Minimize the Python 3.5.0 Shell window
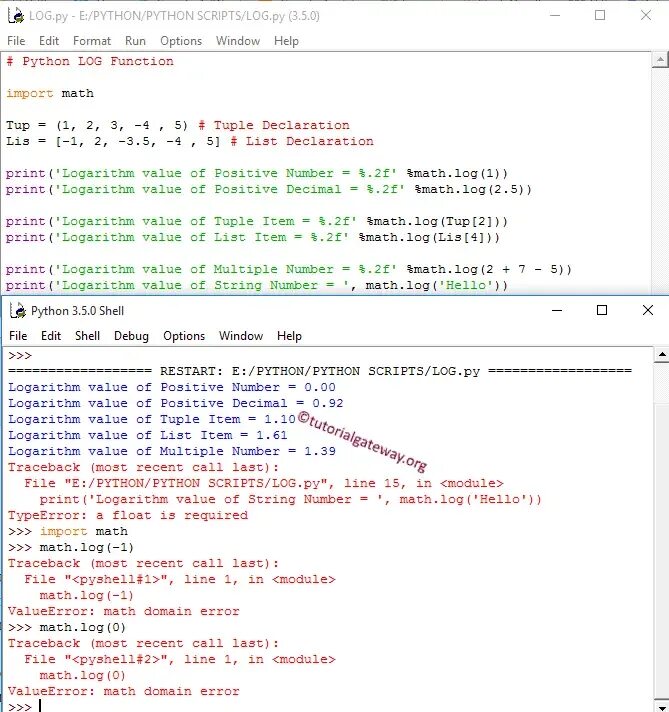This screenshot has height=712, width=669. pos(557,310)
